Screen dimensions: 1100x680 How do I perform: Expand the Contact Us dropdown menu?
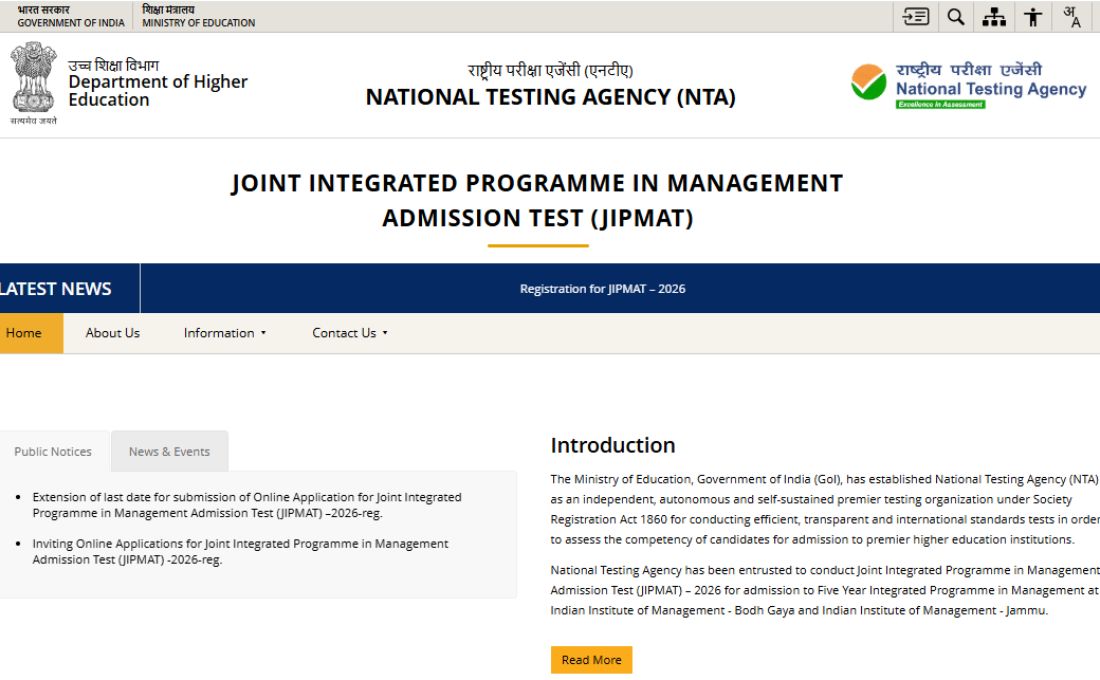tap(349, 333)
